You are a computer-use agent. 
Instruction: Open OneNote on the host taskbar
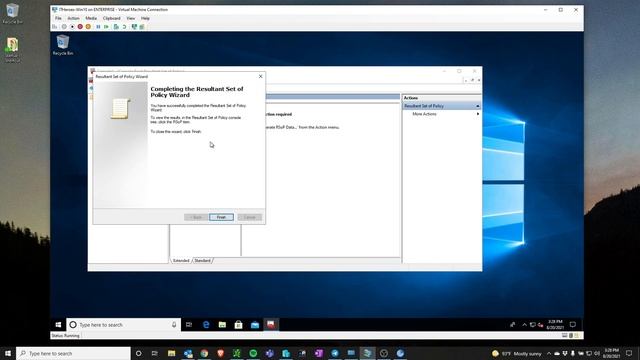click(x=318, y=353)
